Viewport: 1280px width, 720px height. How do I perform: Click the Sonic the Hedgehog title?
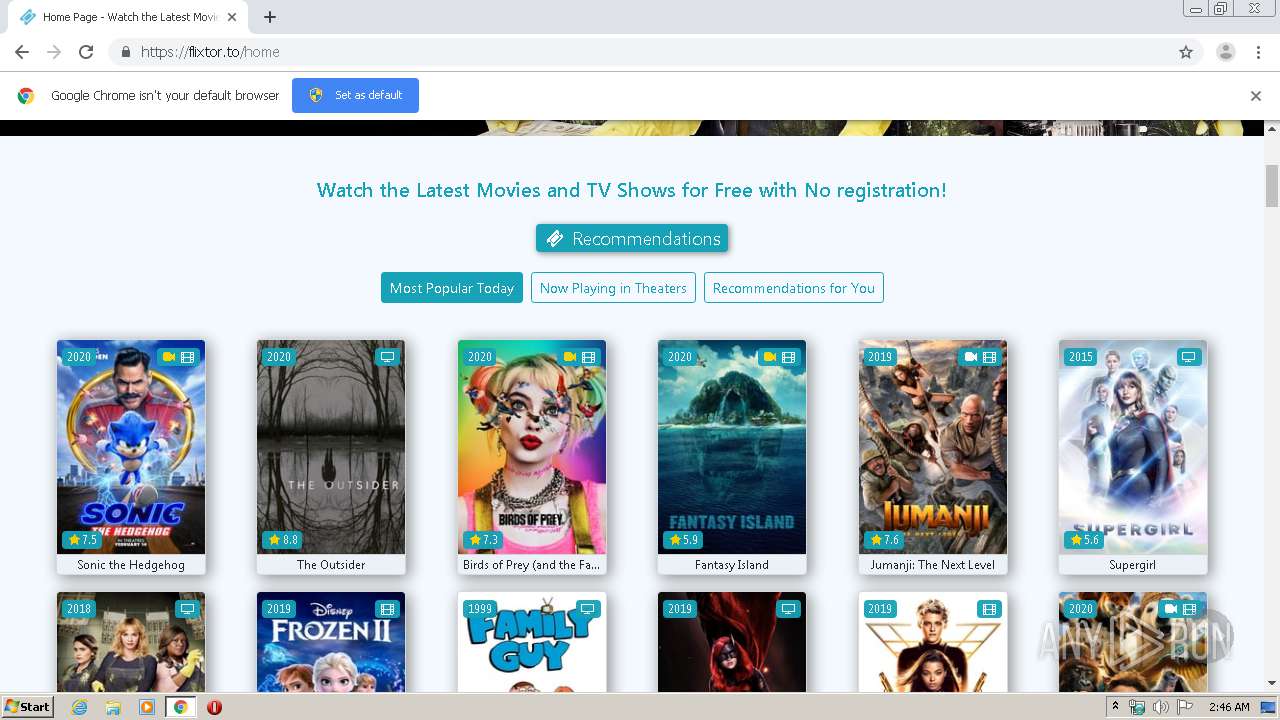(131, 565)
